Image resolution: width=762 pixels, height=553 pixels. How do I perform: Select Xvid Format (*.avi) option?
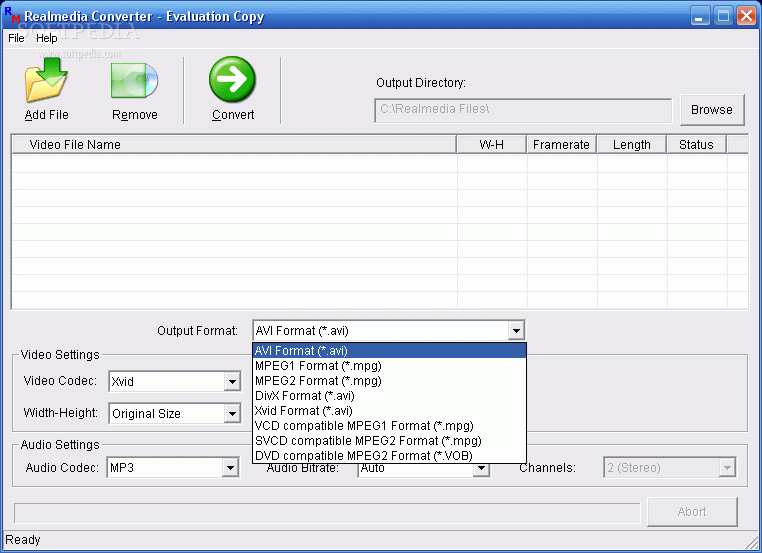pyautogui.click(x=389, y=411)
